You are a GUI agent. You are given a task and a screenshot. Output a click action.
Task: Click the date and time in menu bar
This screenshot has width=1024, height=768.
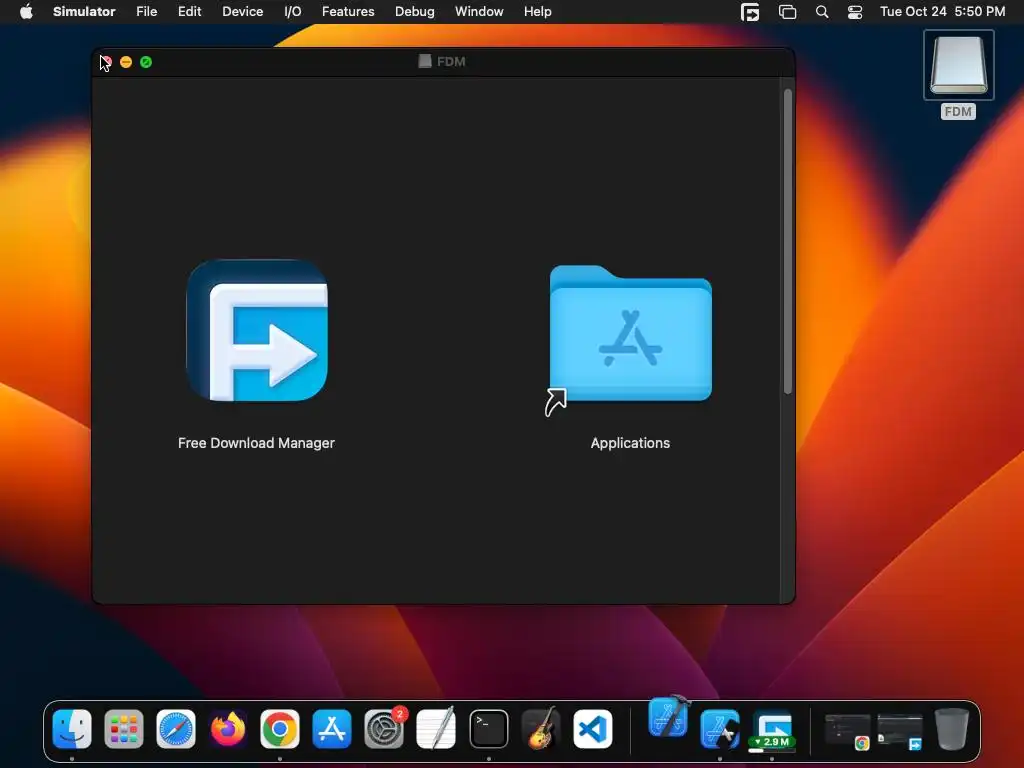point(942,12)
